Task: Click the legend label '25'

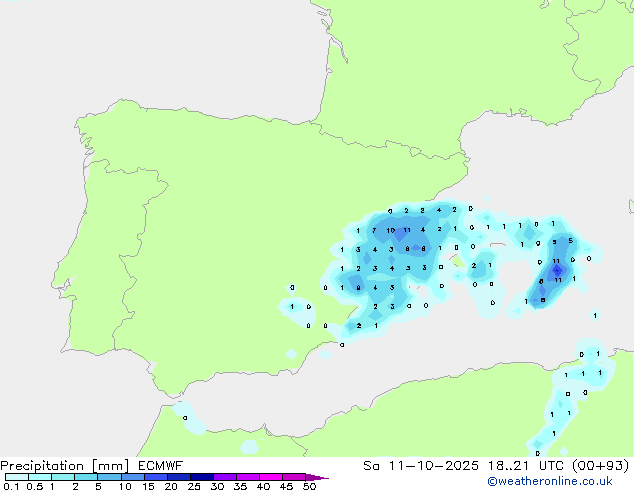Action: click(x=194, y=486)
